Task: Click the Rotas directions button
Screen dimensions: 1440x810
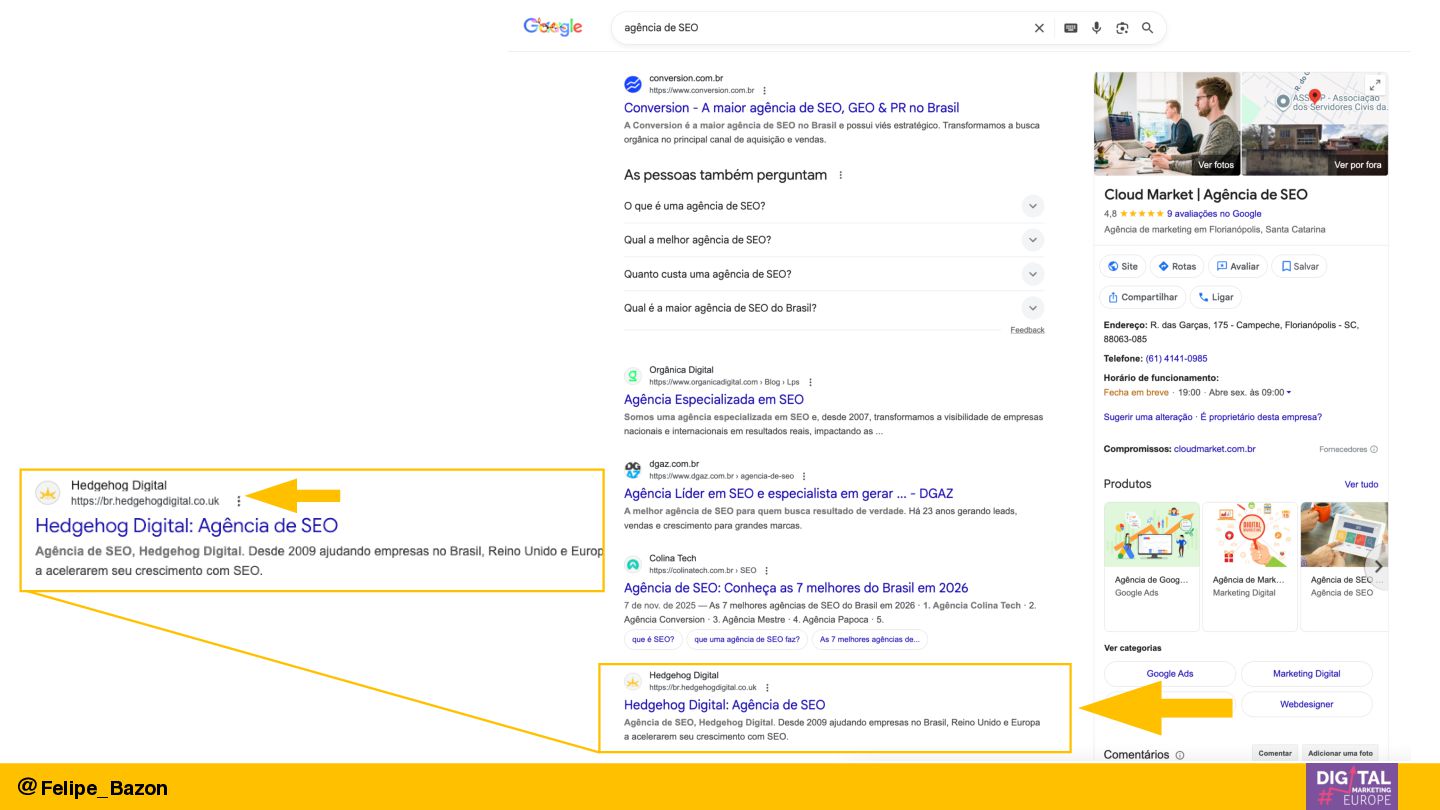Action: click(1177, 266)
